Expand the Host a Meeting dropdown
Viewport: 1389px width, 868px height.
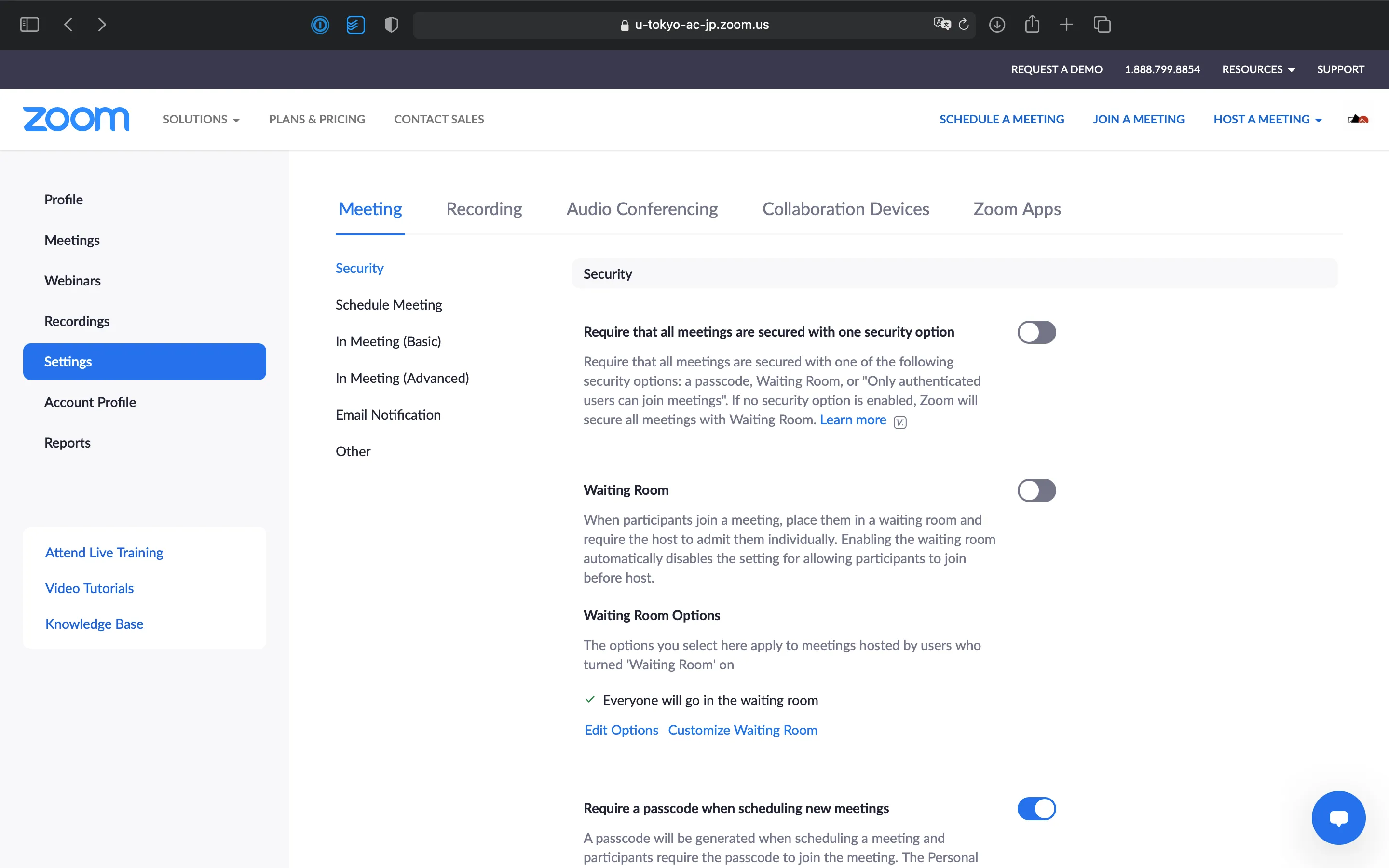click(x=1267, y=120)
